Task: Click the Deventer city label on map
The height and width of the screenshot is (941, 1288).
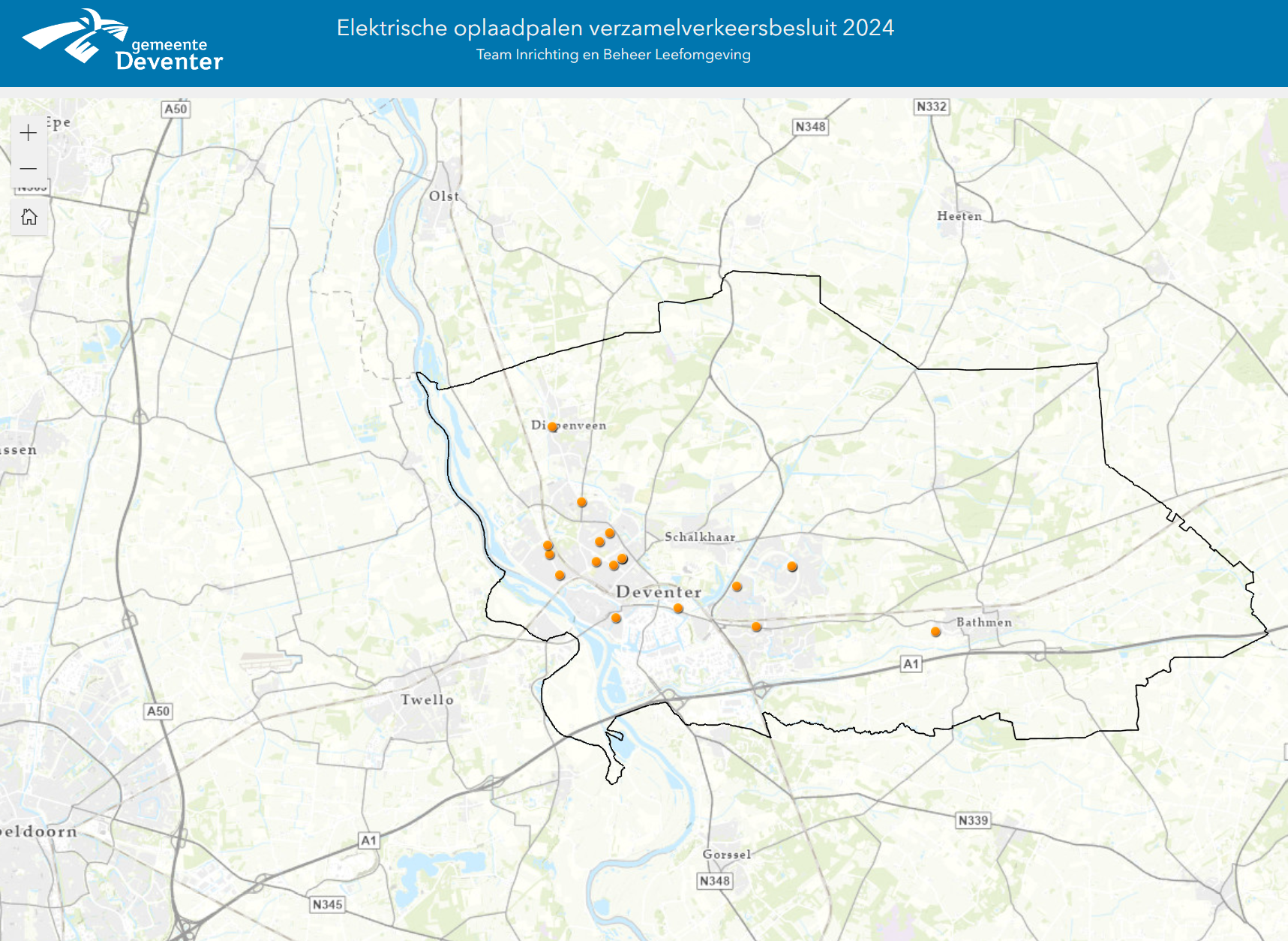Action: click(659, 592)
